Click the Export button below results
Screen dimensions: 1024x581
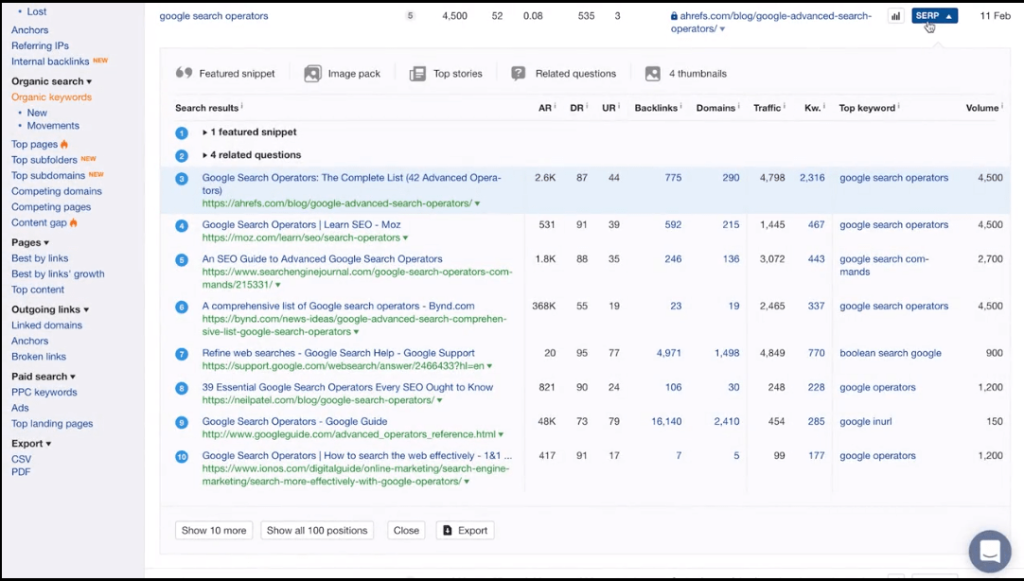coord(465,530)
